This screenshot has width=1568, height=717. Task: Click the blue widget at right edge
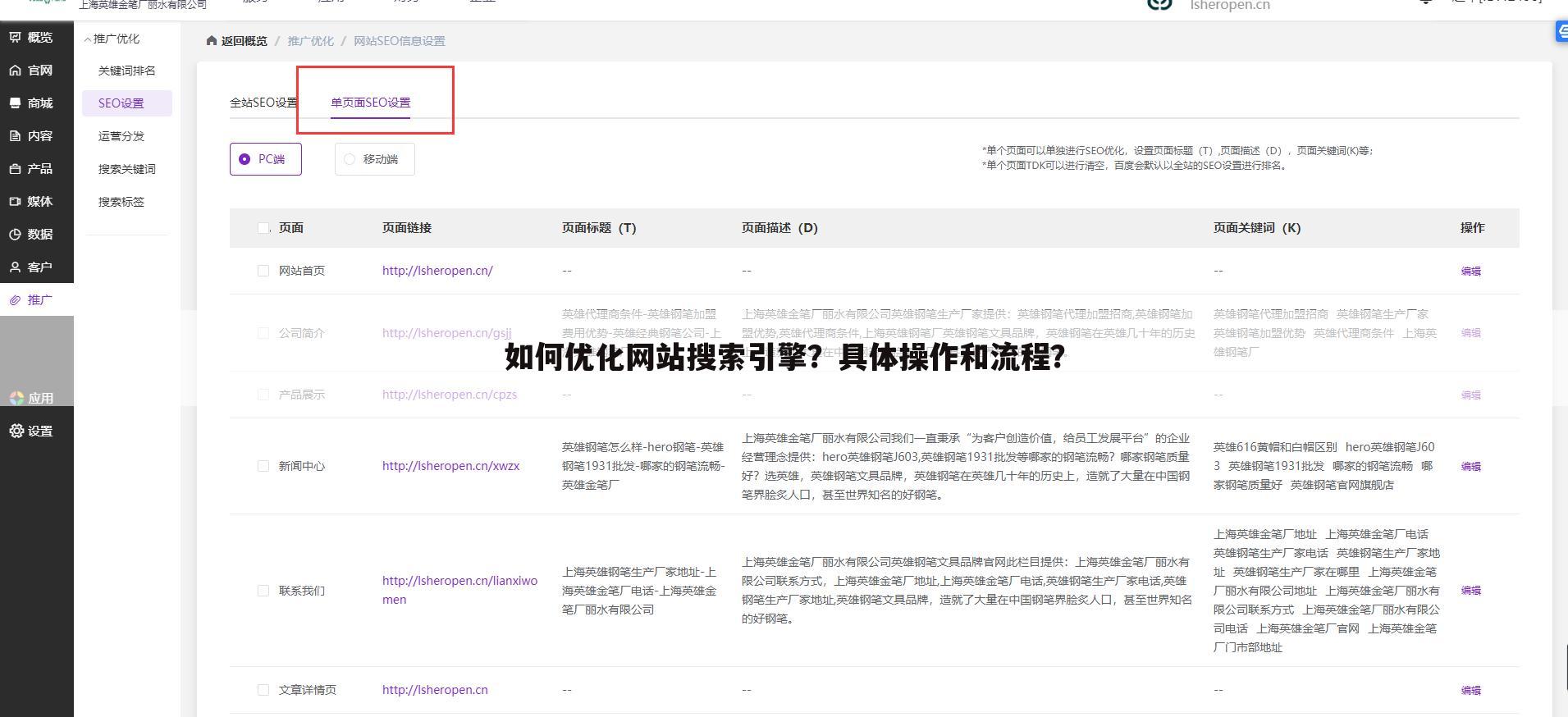coord(1561,31)
